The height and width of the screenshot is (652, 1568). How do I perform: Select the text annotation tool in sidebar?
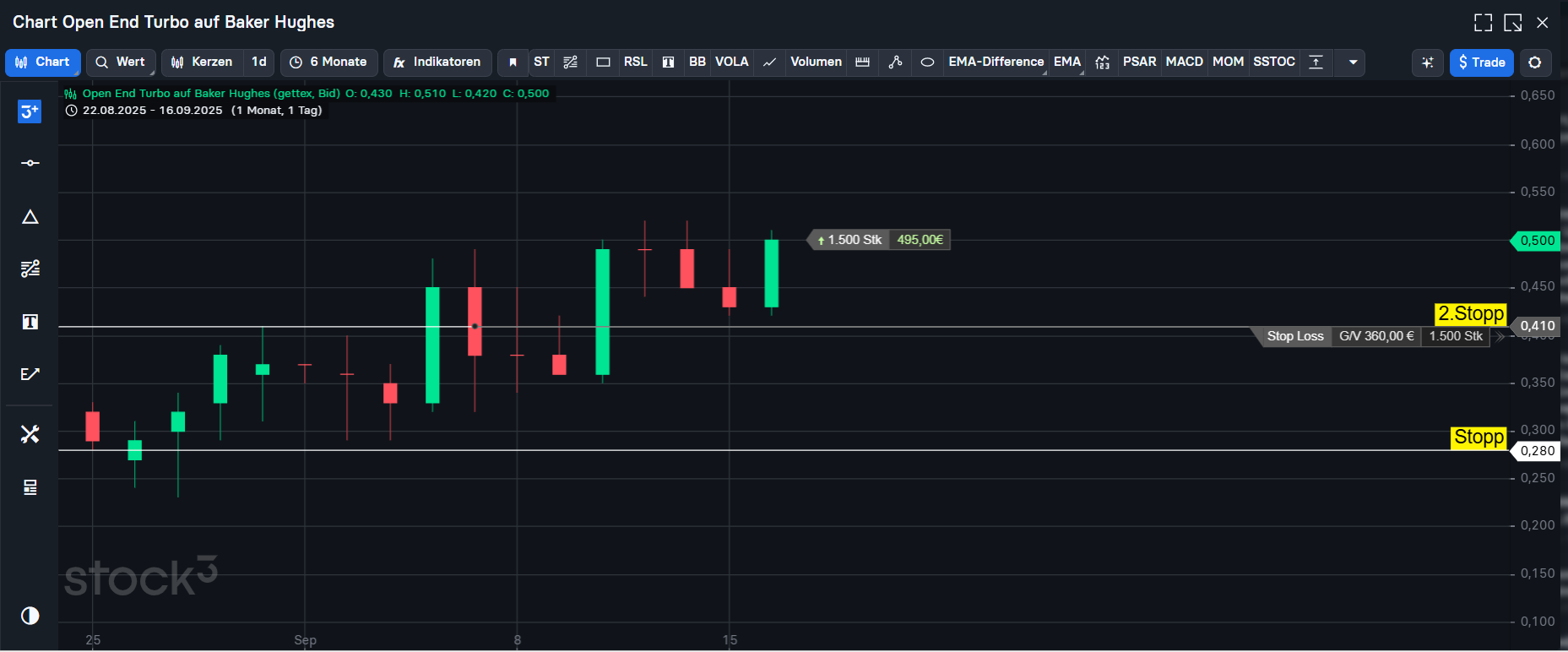click(30, 322)
